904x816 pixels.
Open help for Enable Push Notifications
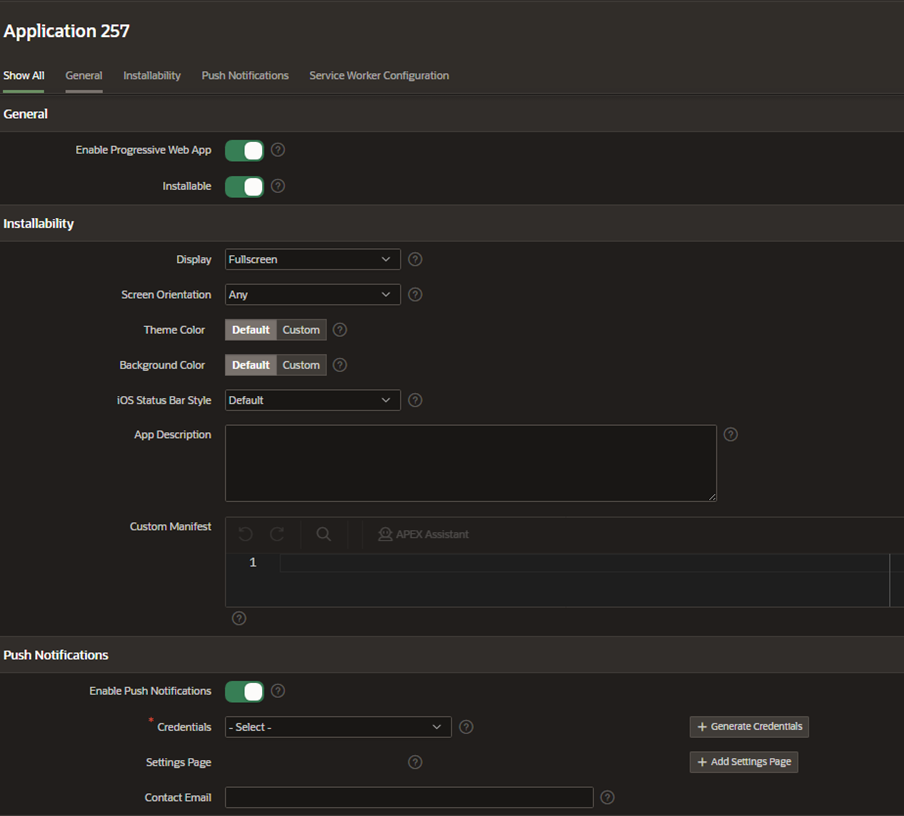coord(278,691)
